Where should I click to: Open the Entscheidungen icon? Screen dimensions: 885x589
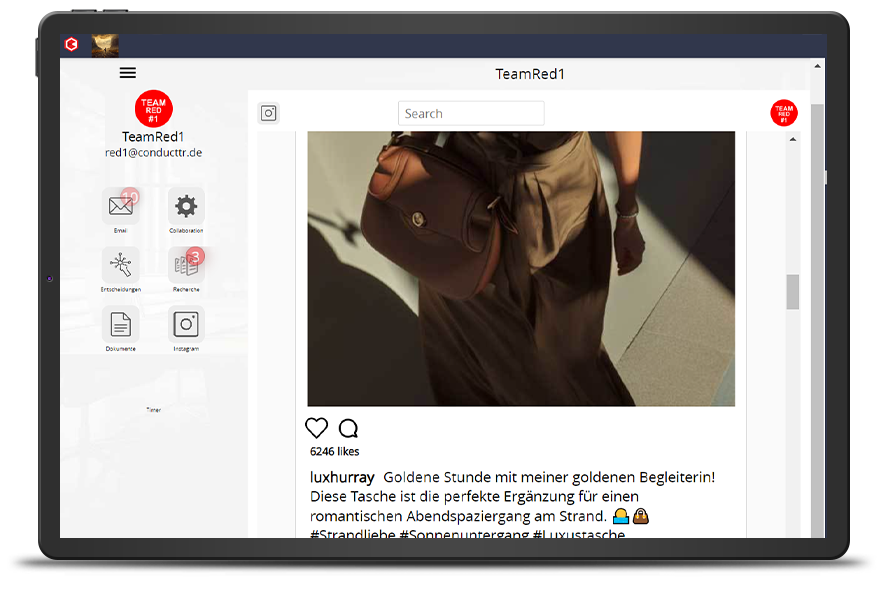121,265
